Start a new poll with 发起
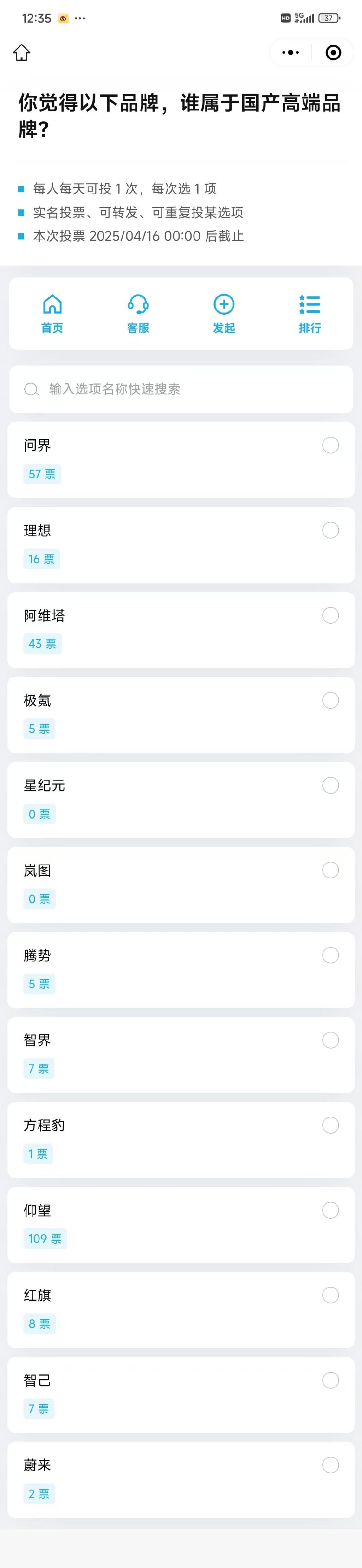 (224, 314)
